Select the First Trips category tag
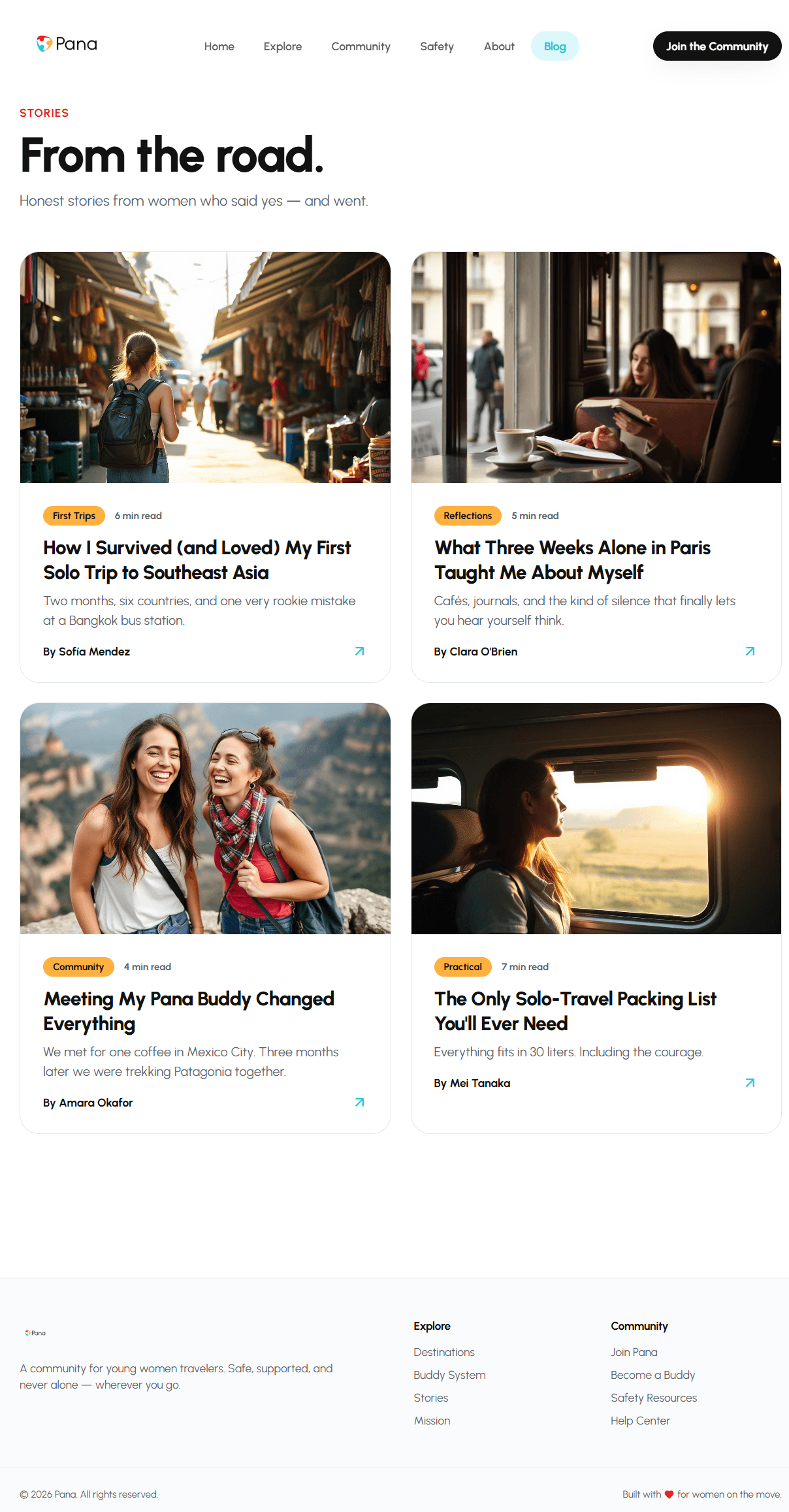Screen dimensions: 789x1512 (x=74, y=516)
